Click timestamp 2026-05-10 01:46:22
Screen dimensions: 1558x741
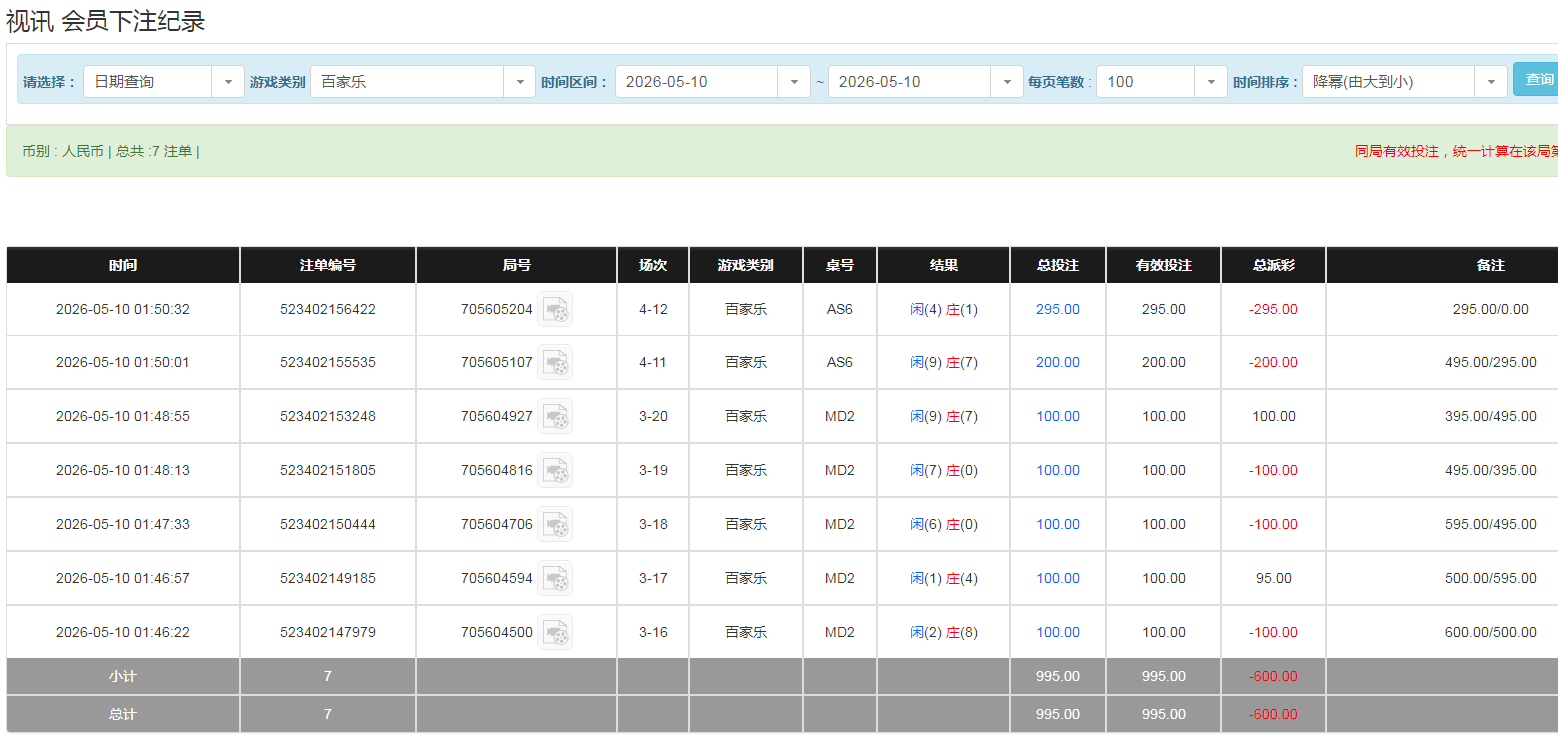(123, 633)
